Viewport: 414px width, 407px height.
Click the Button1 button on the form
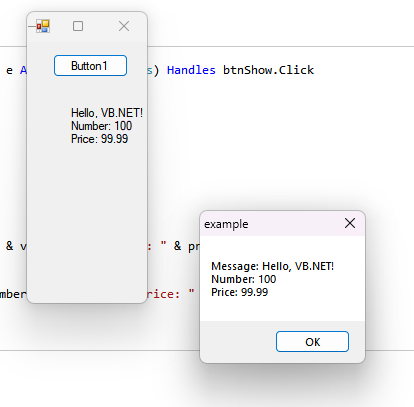(90, 66)
